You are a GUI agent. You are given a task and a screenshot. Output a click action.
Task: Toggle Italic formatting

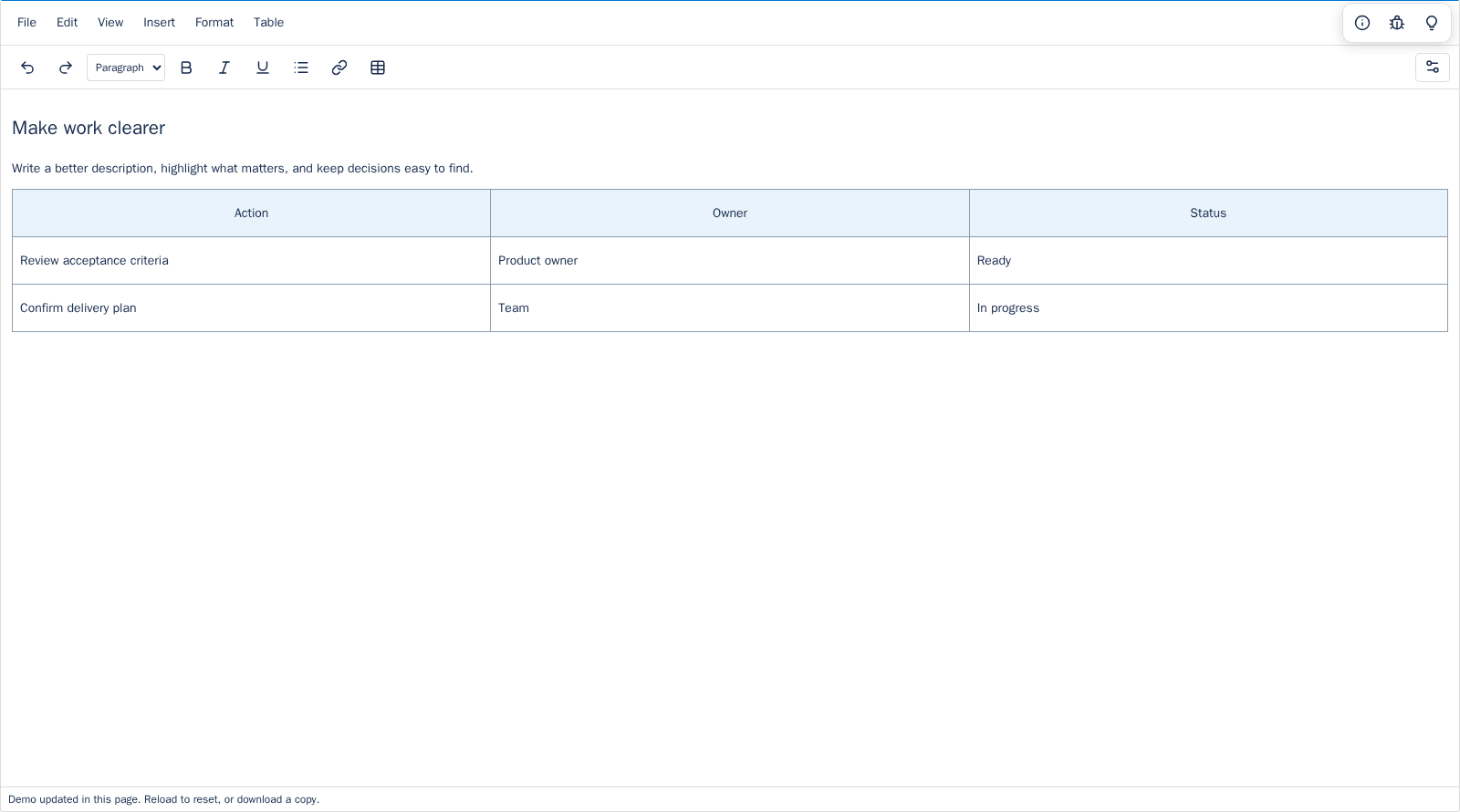(x=224, y=68)
